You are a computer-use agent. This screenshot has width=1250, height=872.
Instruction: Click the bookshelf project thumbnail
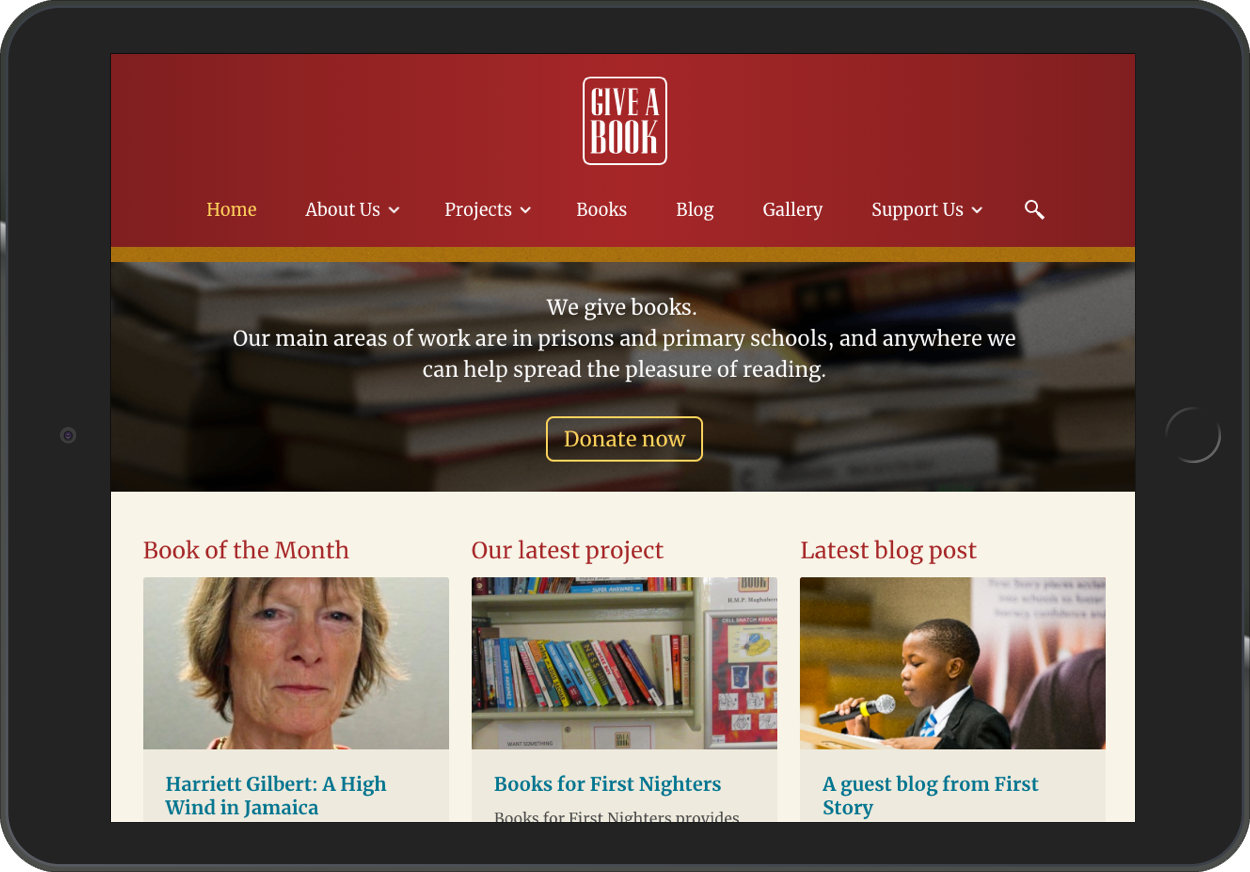click(624, 663)
